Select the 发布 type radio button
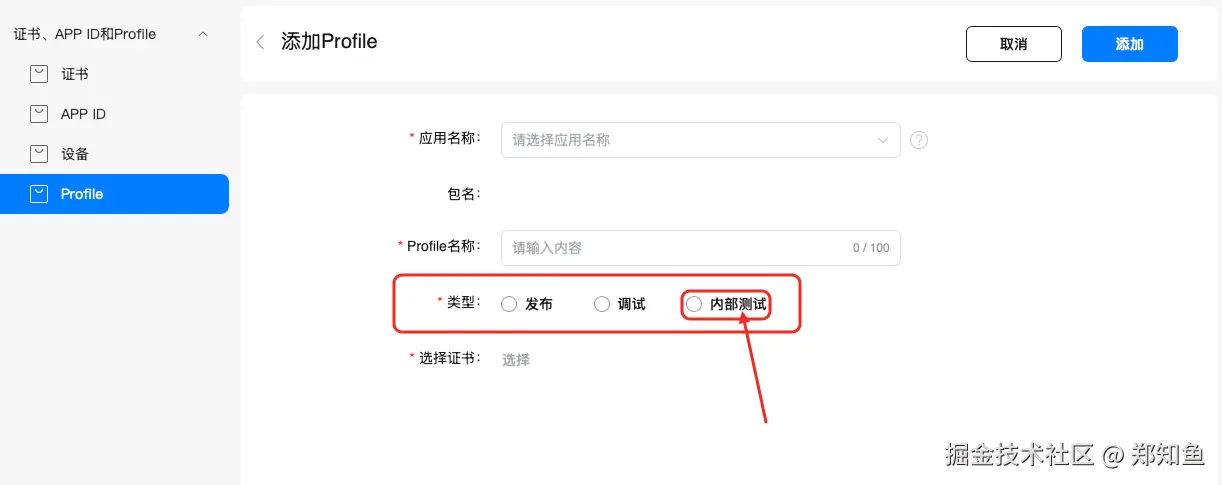This screenshot has width=1222, height=485. coord(509,304)
